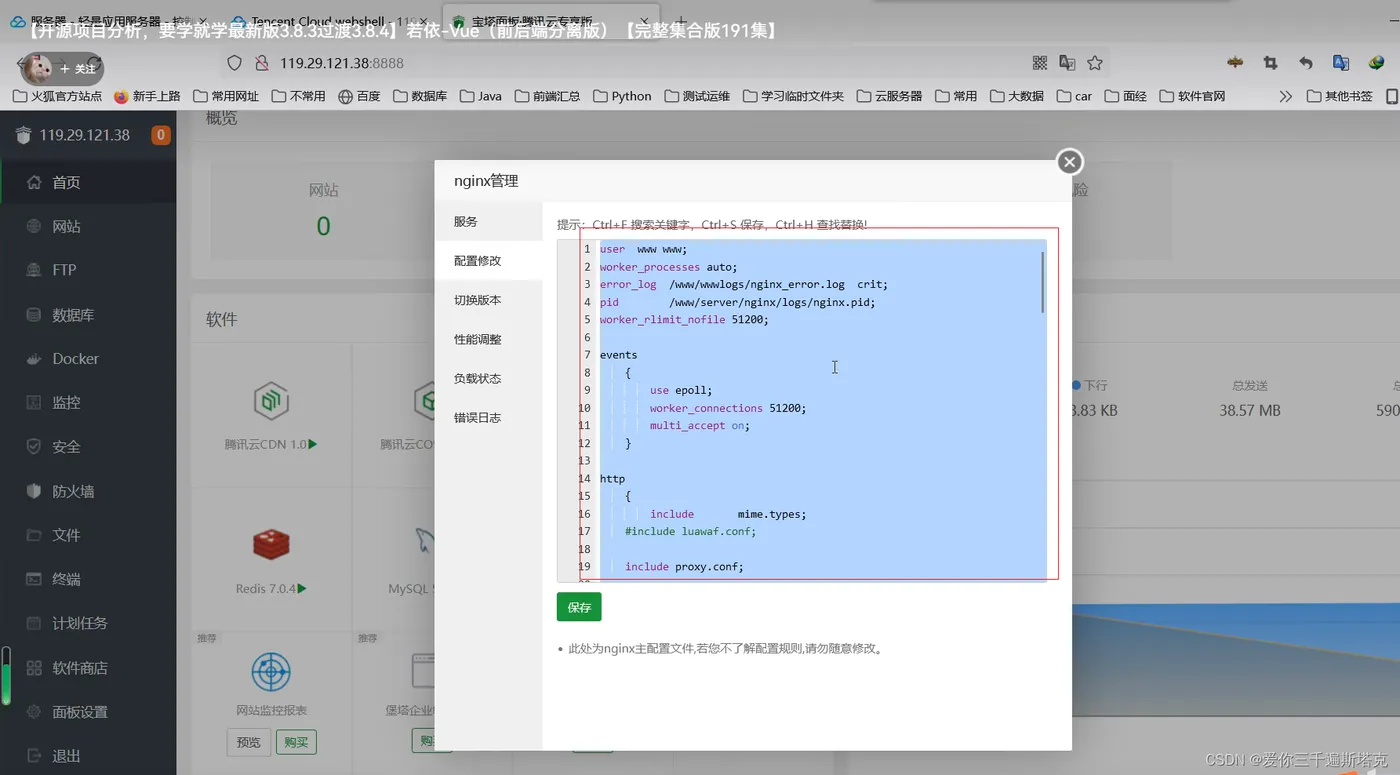Click the crop screenshot toolbar icon

(x=1270, y=63)
